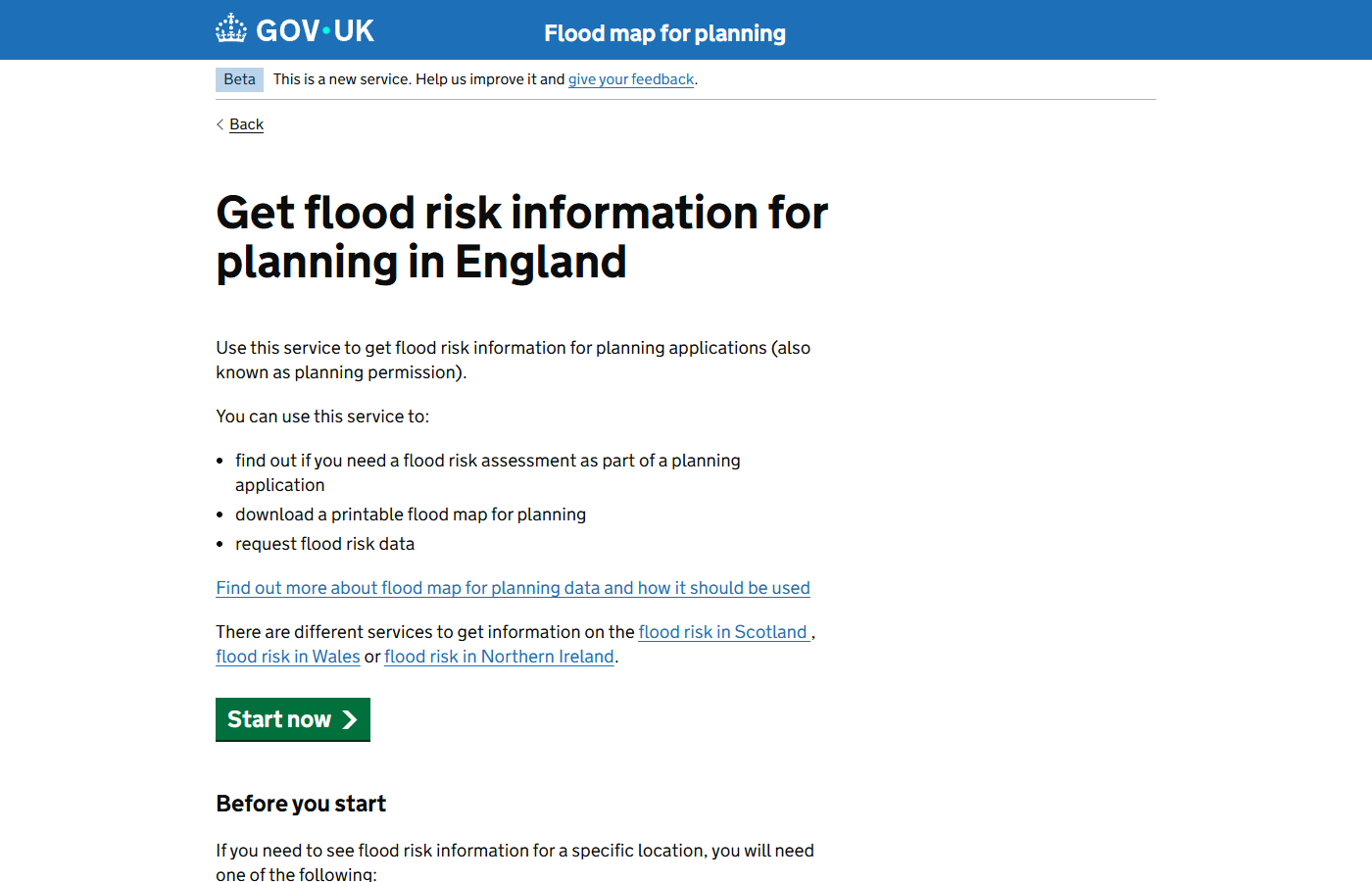
Task: Click the Before you start heading
Action: [301, 804]
